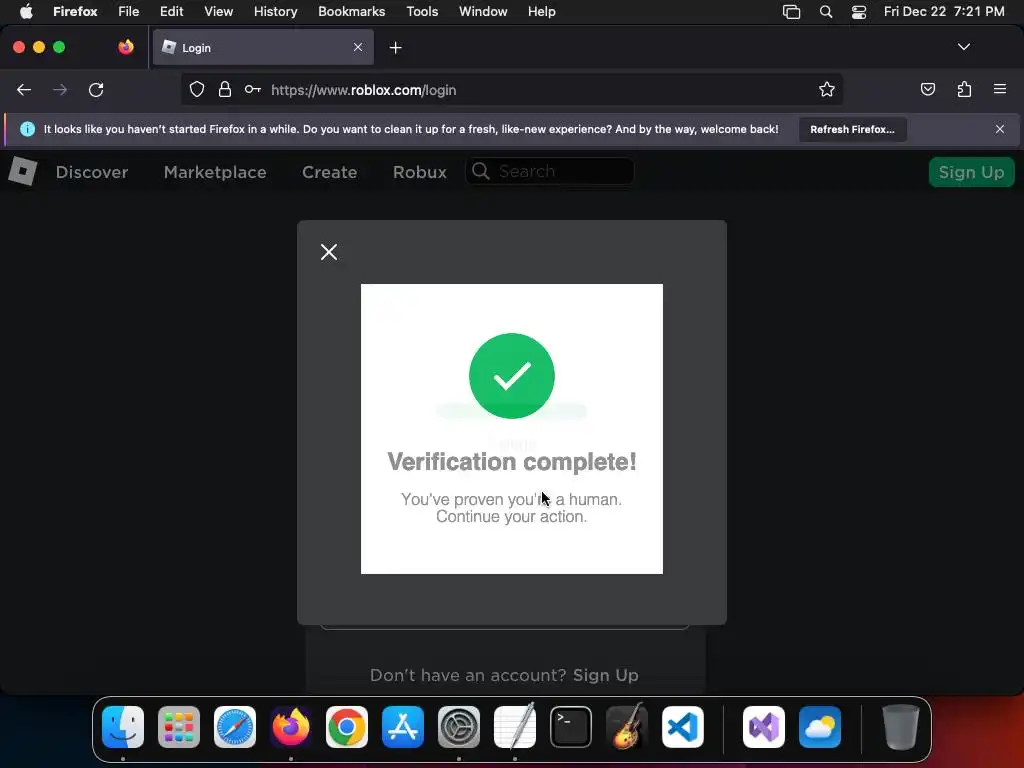Open the Robux page link
Image resolution: width=1024 pixels, height=768 pixels.
point(419,172)
